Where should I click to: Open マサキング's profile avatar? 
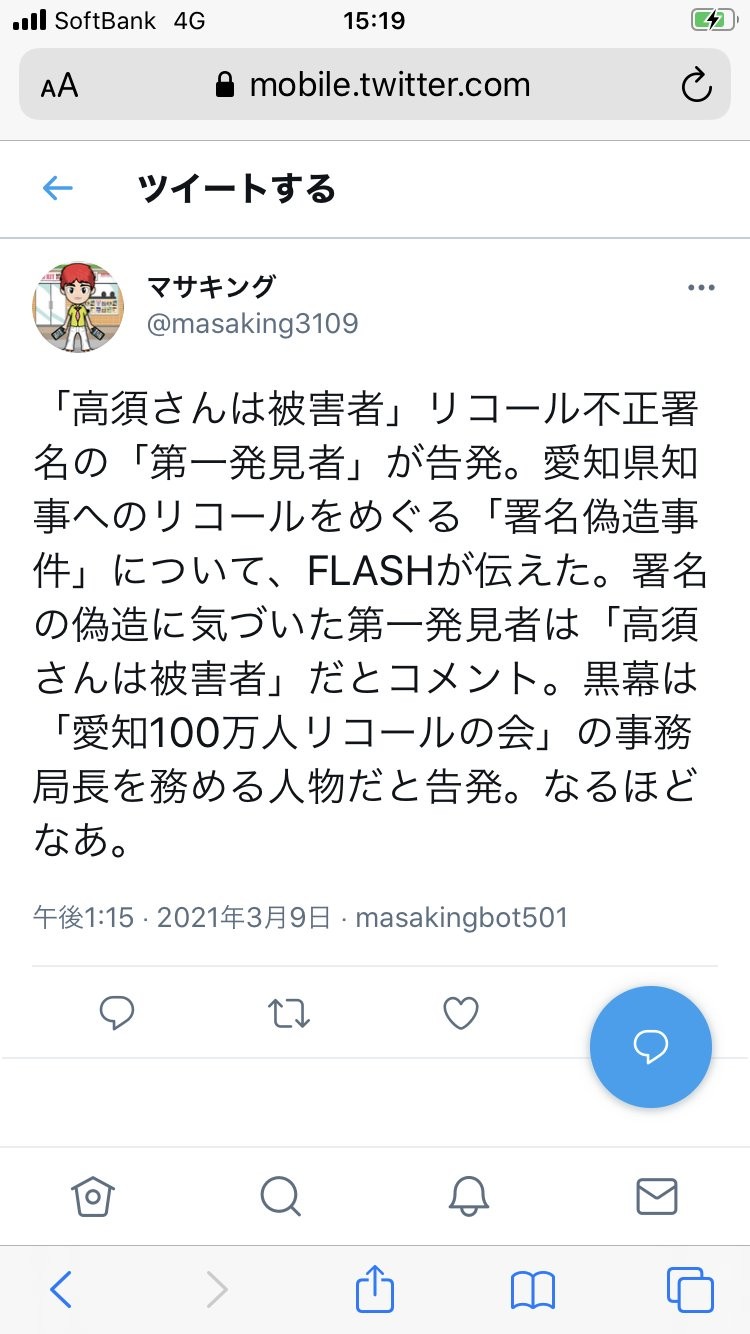[78, 307]
